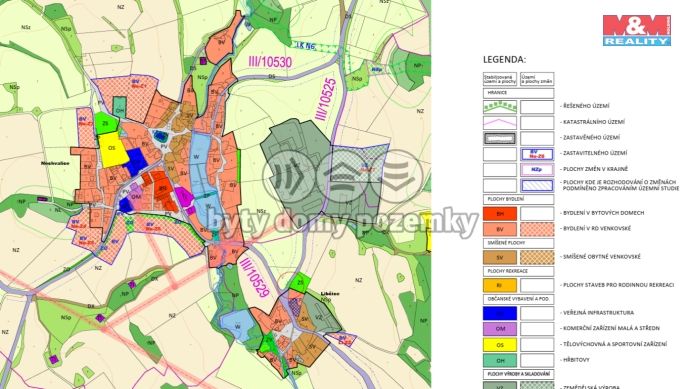Click the zastavěného území boundary symbol
Image resolution: width=686 pixels, height=389 pixels.
point(500,138)
